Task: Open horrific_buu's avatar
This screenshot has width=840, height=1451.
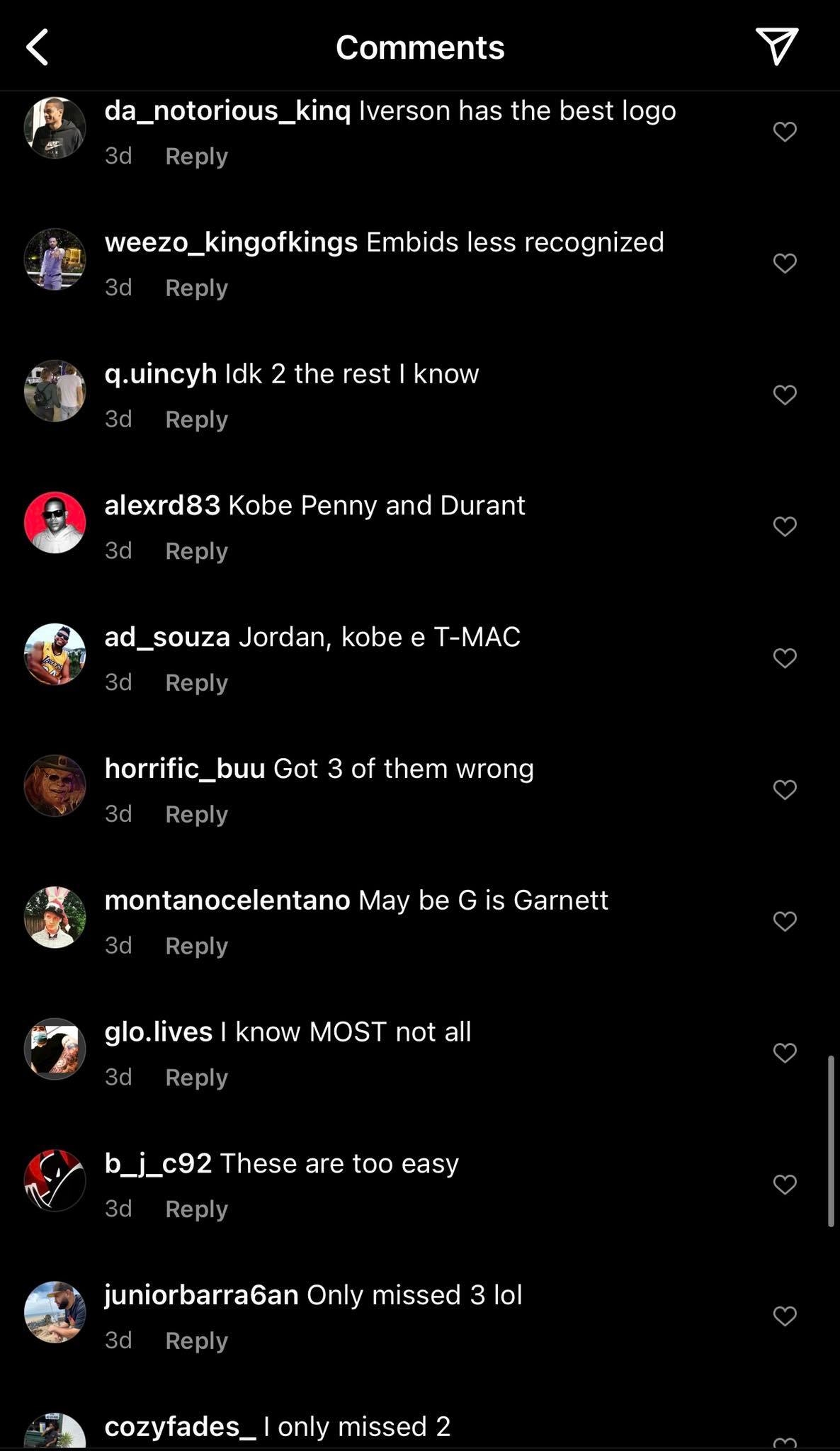Action: [x=55, y=785]
